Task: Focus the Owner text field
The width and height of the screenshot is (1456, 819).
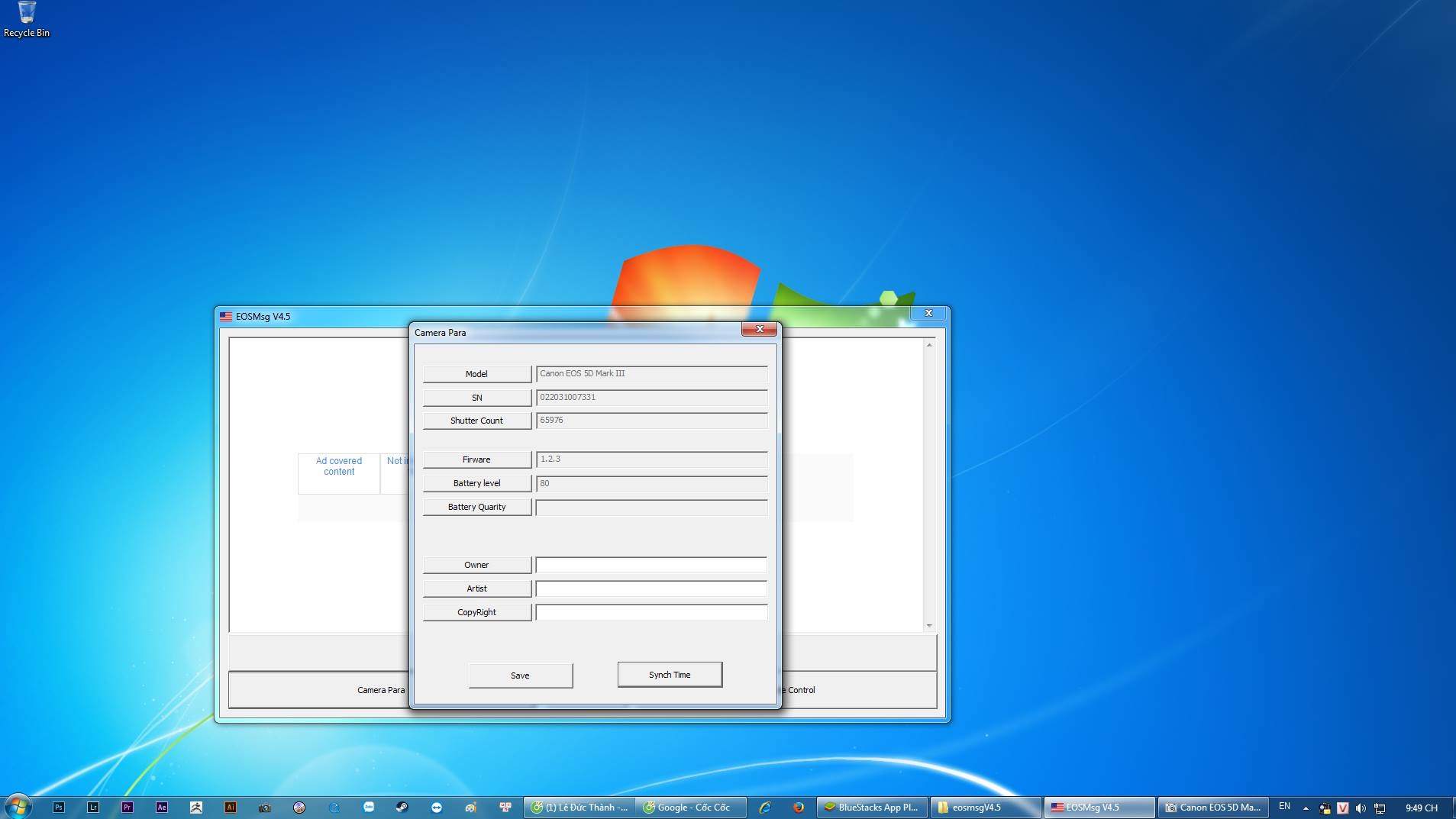Action: tap(651, 565)
